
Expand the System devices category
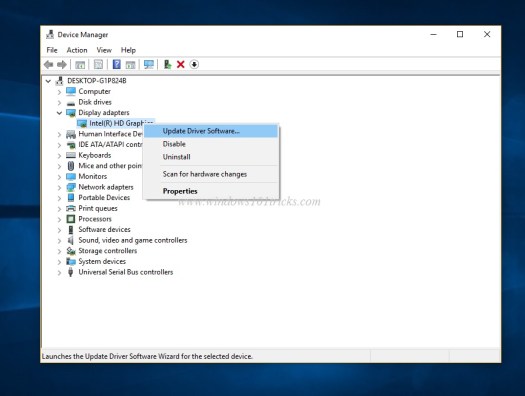[x=59, y=262]
